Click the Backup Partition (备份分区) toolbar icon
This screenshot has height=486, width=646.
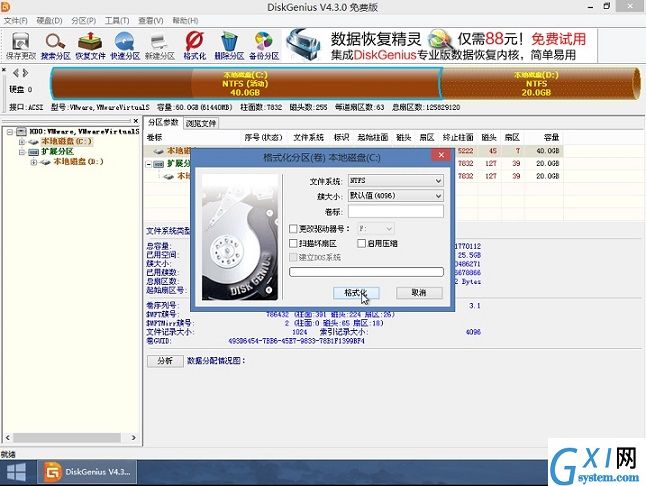click(x=264, y=45)
